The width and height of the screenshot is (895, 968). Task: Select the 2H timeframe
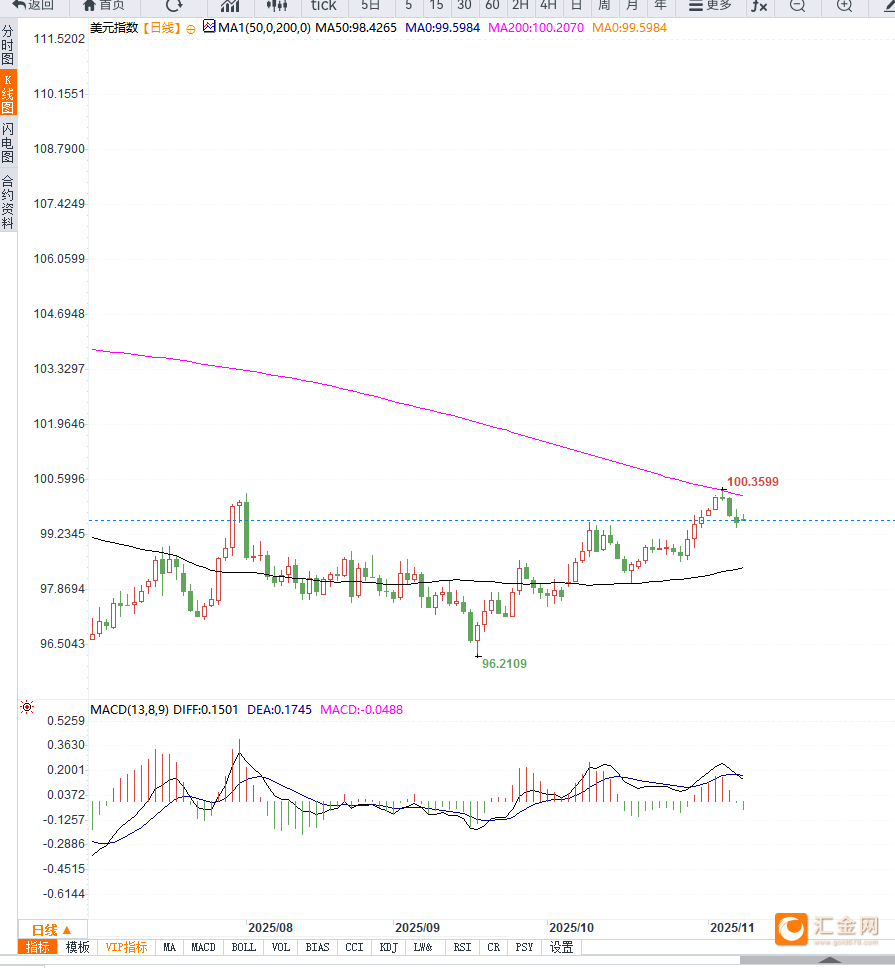coord(520,6)
